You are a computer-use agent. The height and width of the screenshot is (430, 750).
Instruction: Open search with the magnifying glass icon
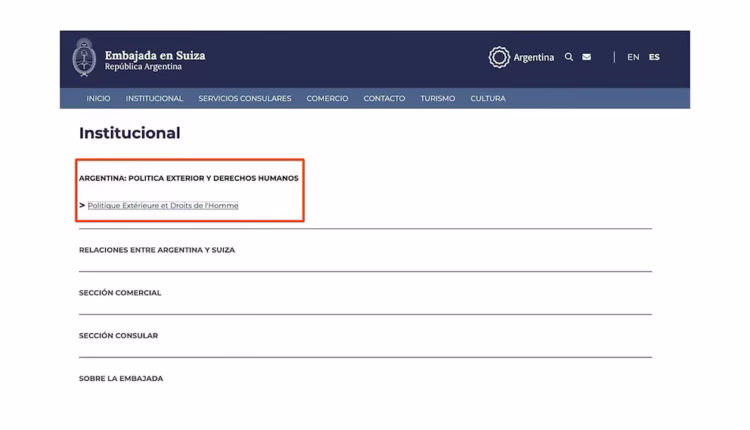(x=569, y=57)
